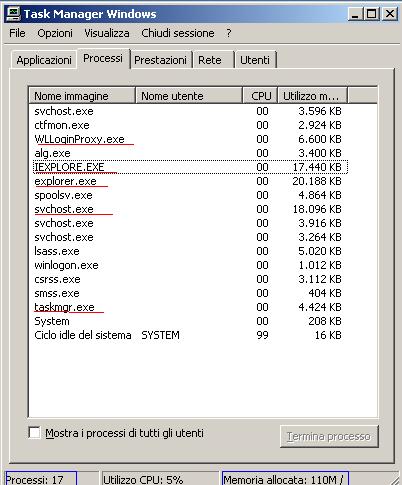Open the Visualizza menu

point(107,33)
